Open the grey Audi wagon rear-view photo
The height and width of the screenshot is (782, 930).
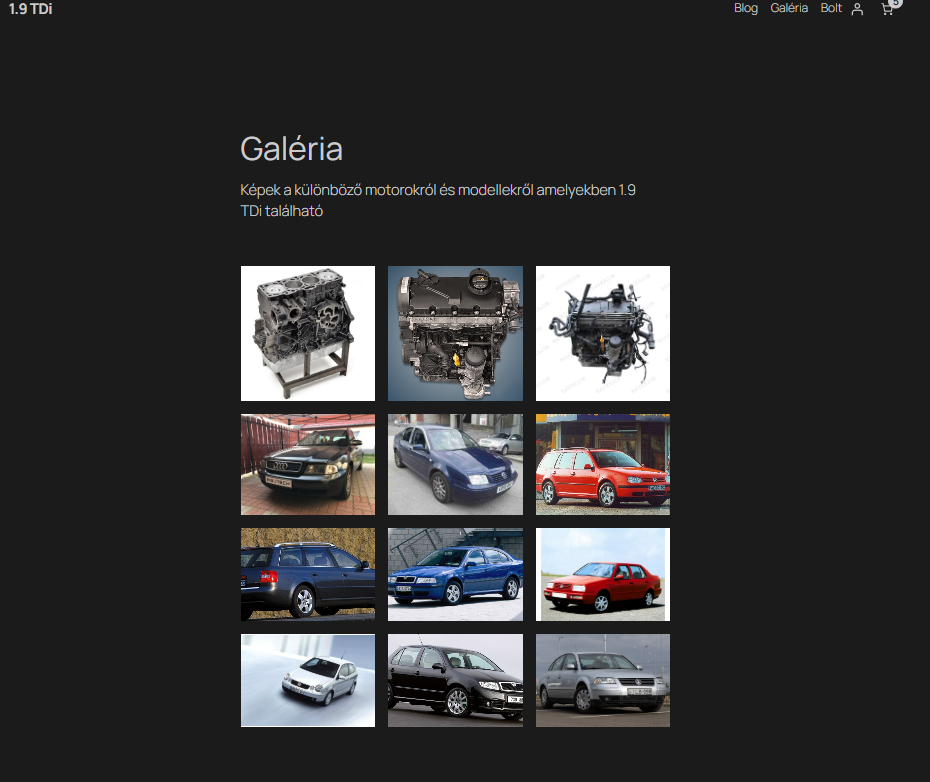(x=308, y=575)
